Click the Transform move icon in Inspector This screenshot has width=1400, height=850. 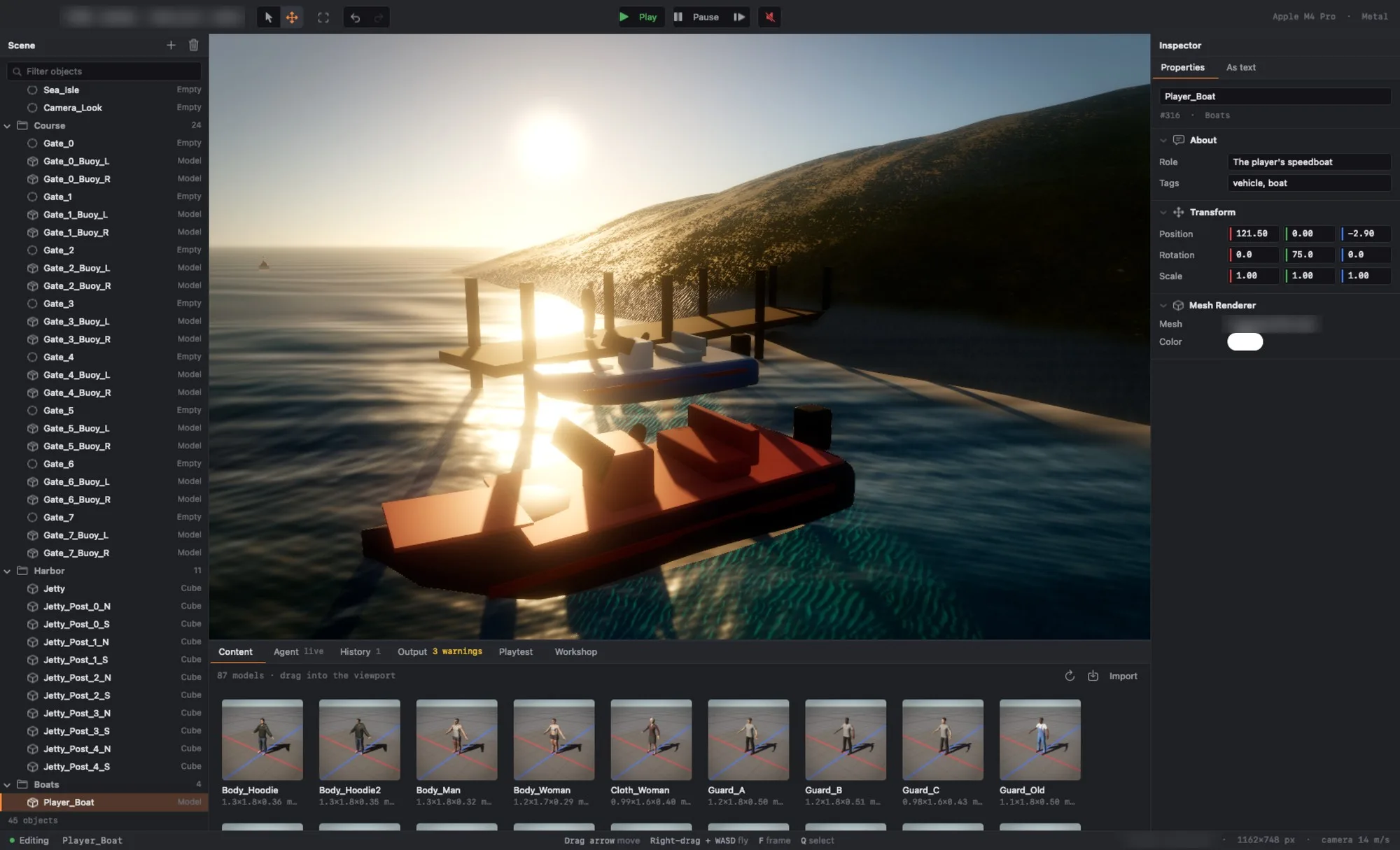pos(1179,212)
